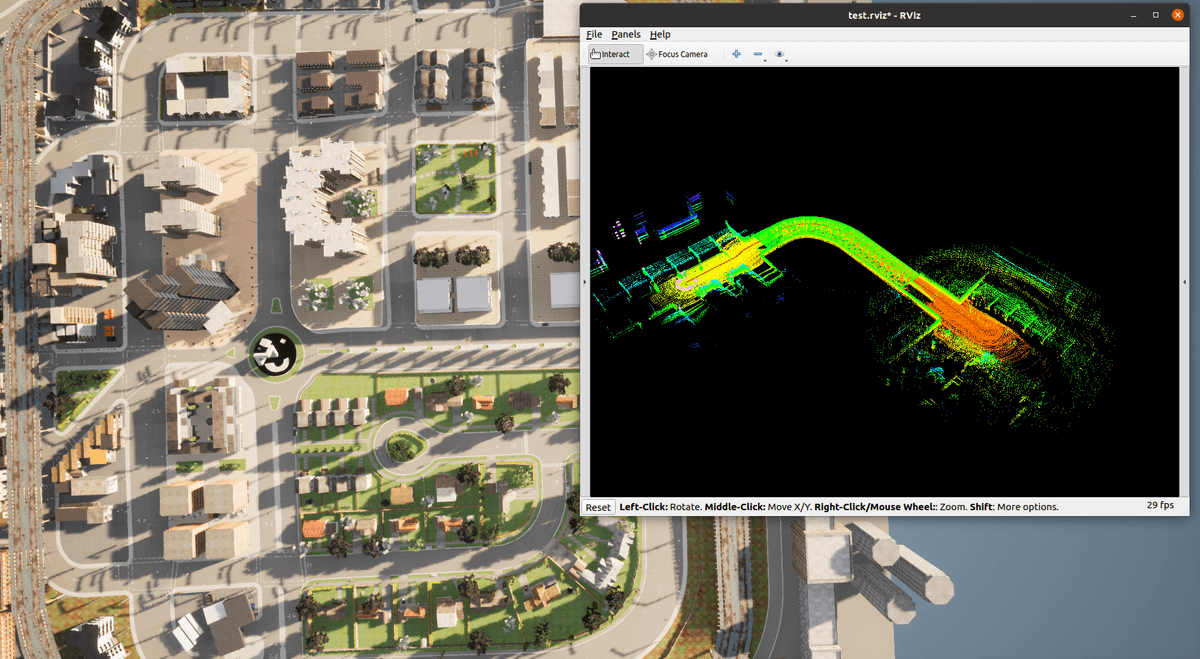
Task: Click the blue minus remove-tool icon
Action: tap(758, 54)
